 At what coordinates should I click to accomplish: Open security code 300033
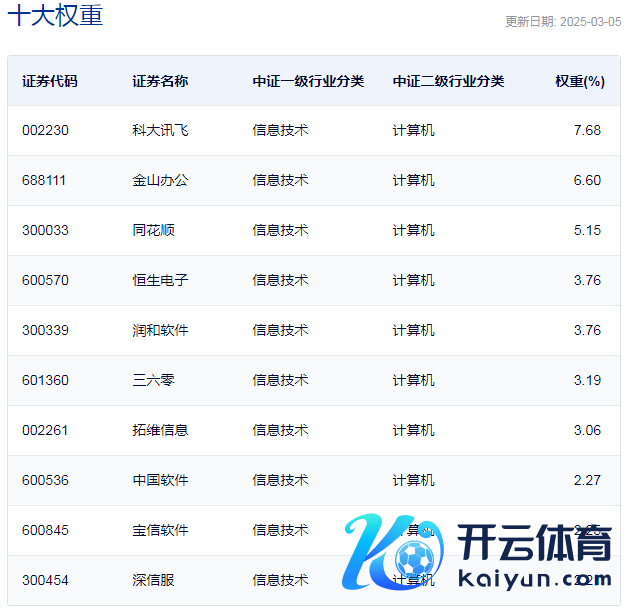[x=45, y=230]
